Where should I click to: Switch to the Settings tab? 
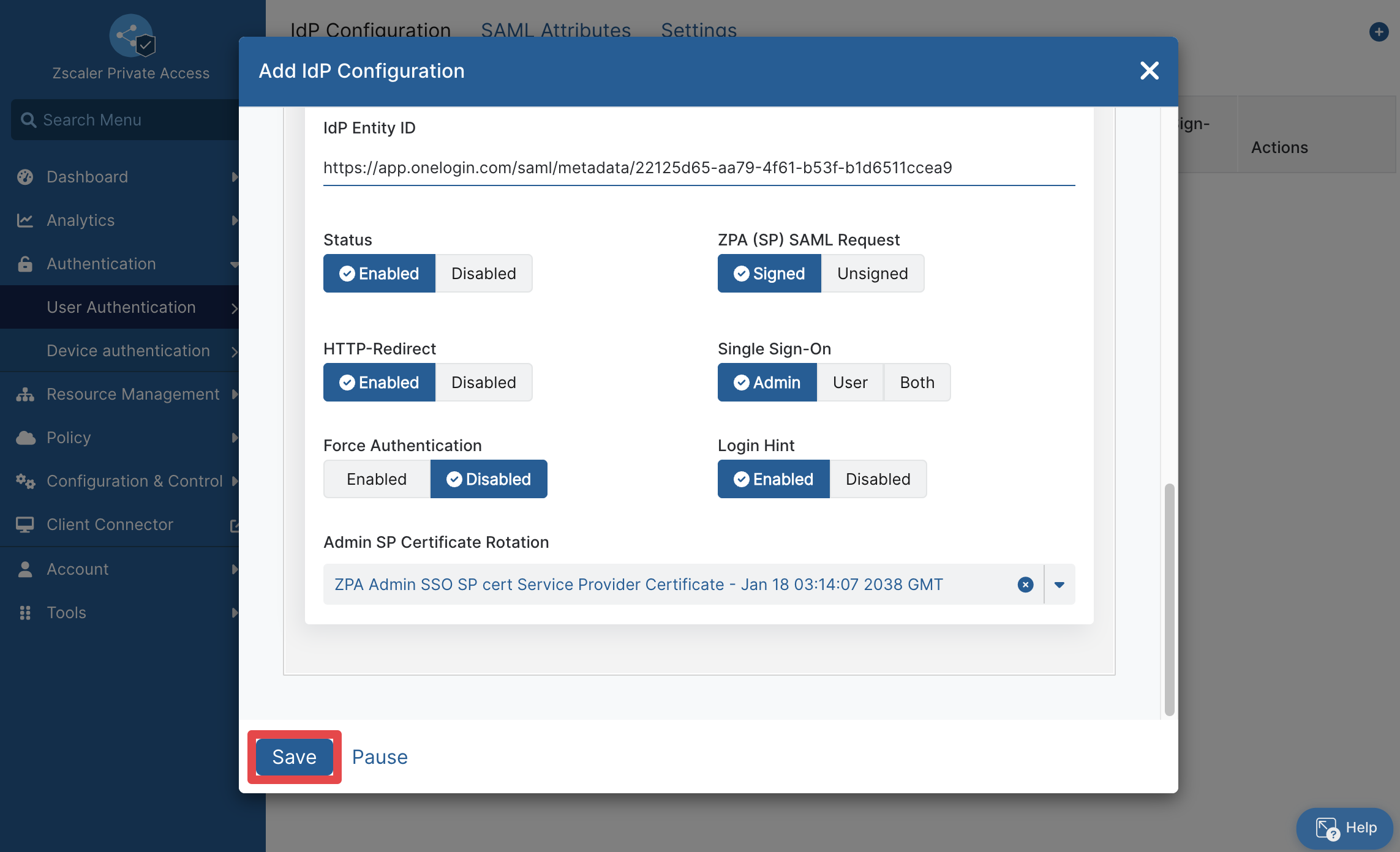699,29
